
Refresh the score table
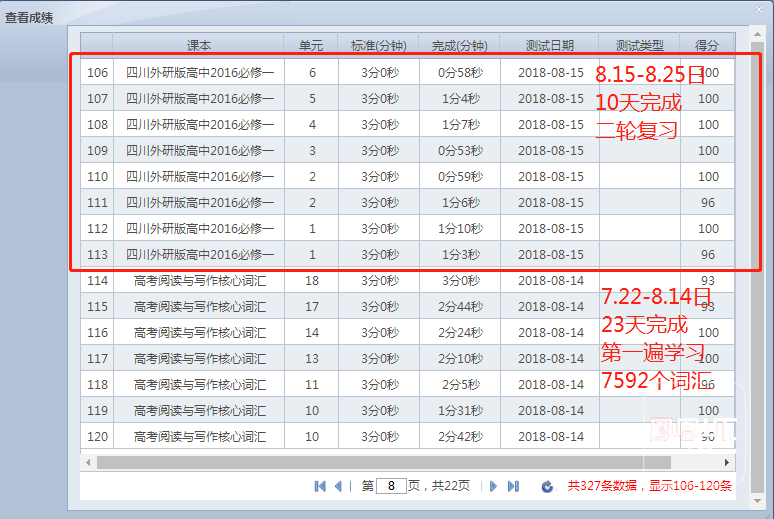tap(547, 486)
